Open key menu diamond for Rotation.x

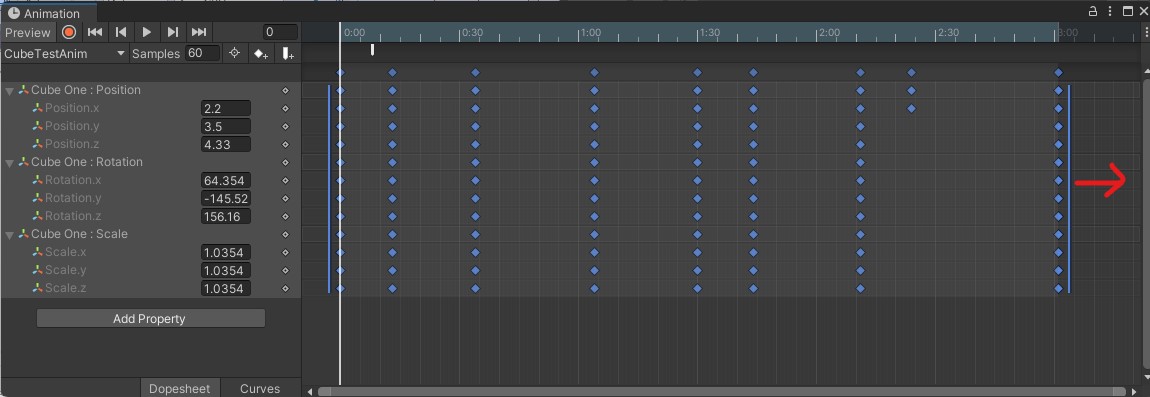pos(286,181)
